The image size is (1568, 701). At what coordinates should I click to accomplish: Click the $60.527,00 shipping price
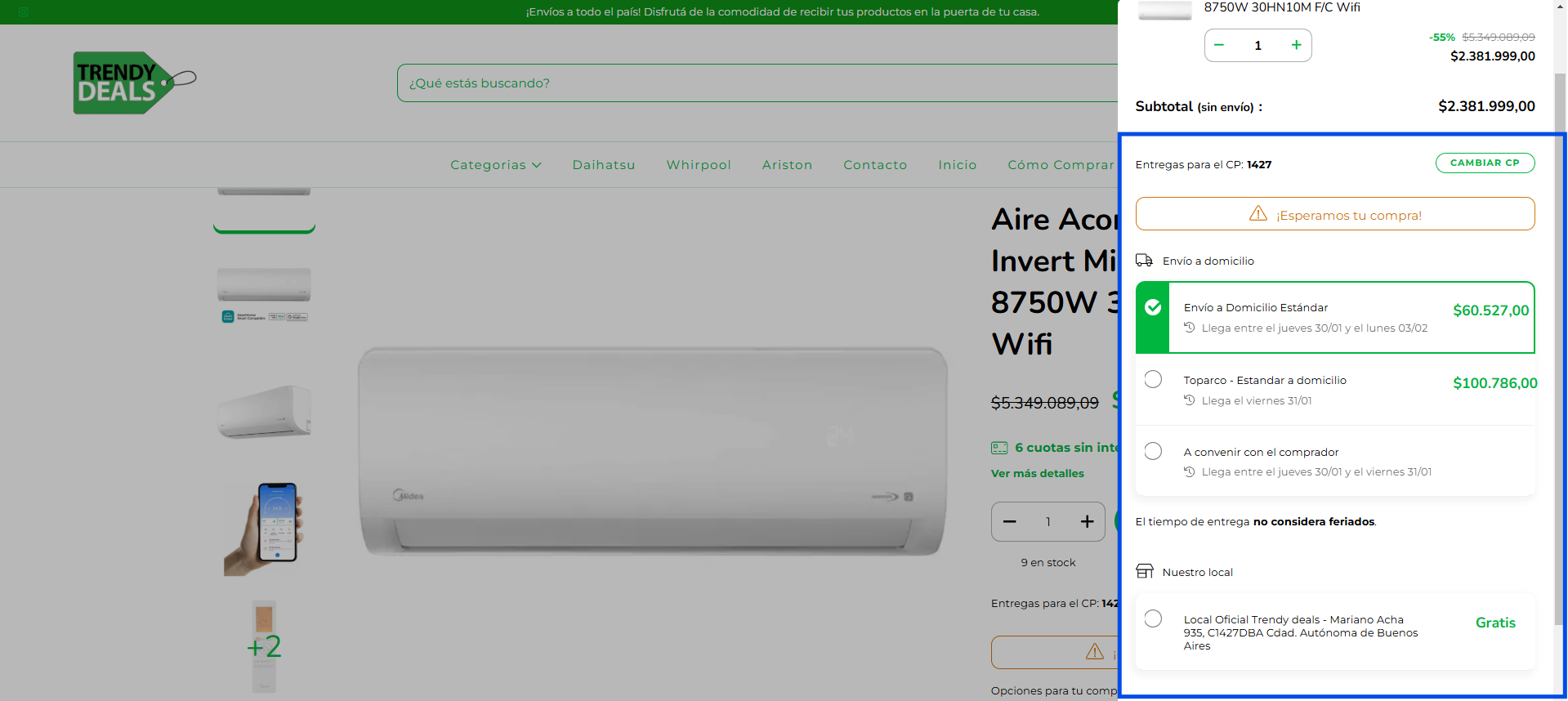(1490, 310)
